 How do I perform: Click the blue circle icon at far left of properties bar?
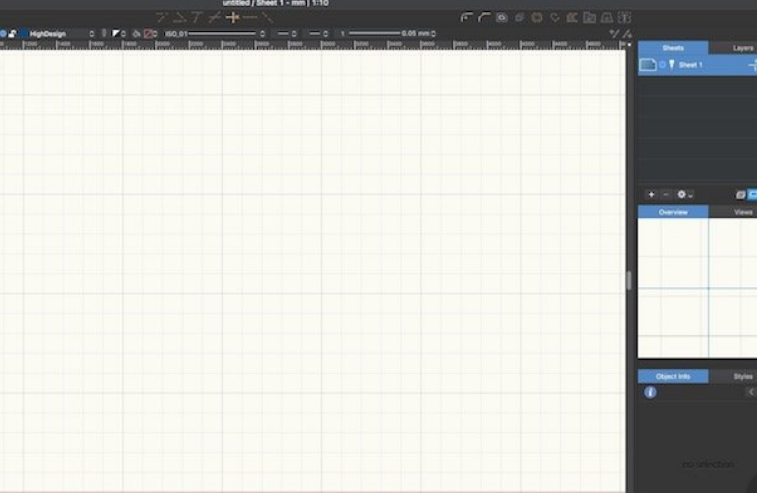click(2, 34)
